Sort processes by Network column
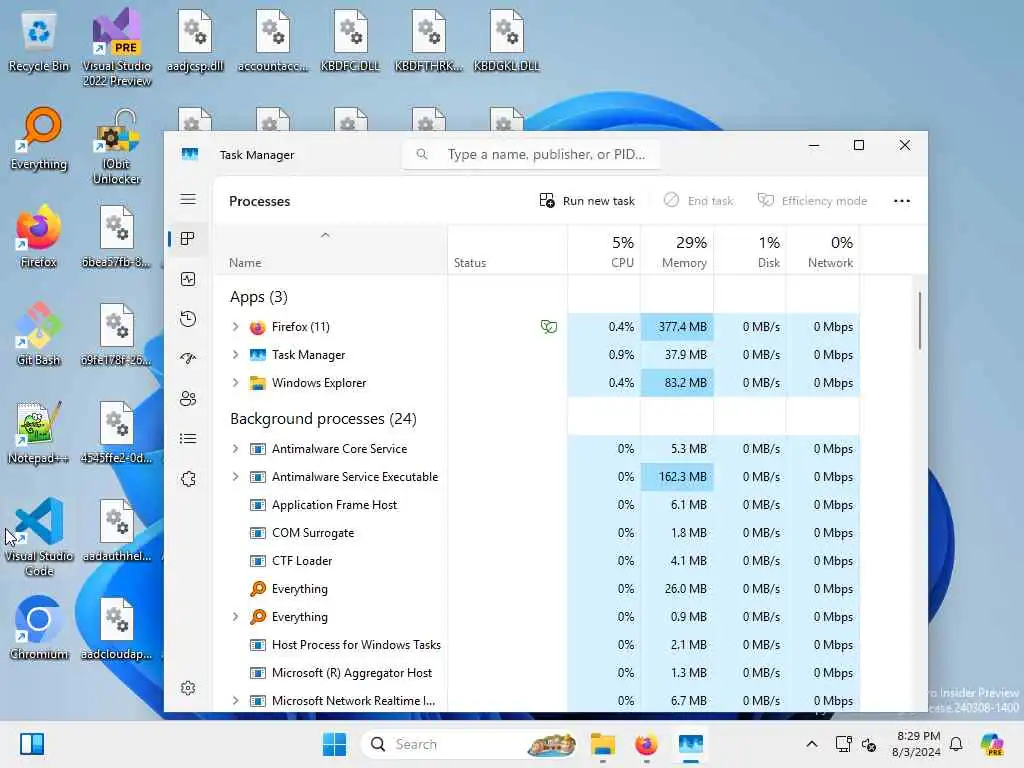The height and width of the screenshot is (768, 1024). pyautogui.click(x=823, y=251)
